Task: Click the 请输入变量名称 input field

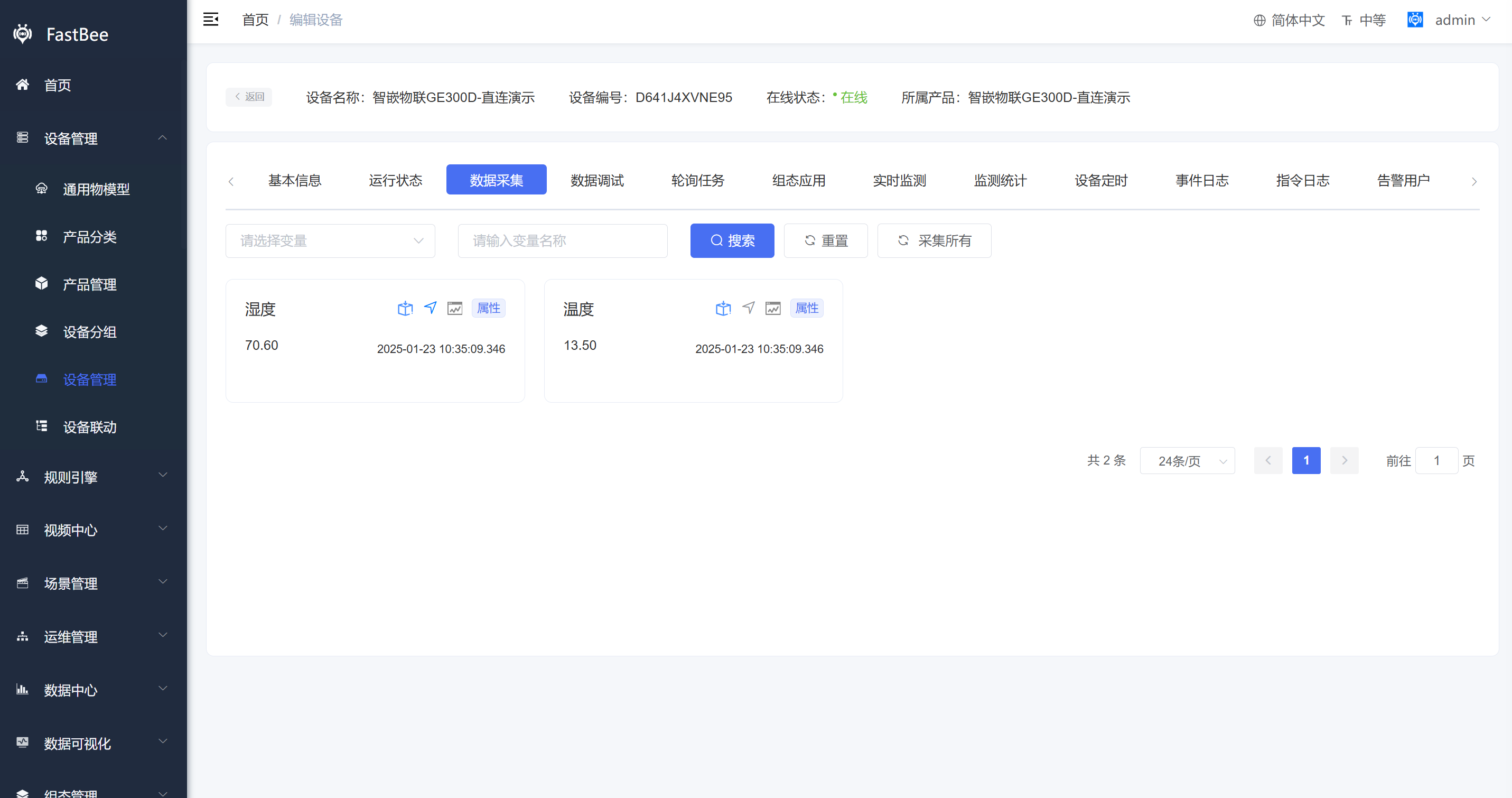Action: pyautogui.click(x=562, y=241)
